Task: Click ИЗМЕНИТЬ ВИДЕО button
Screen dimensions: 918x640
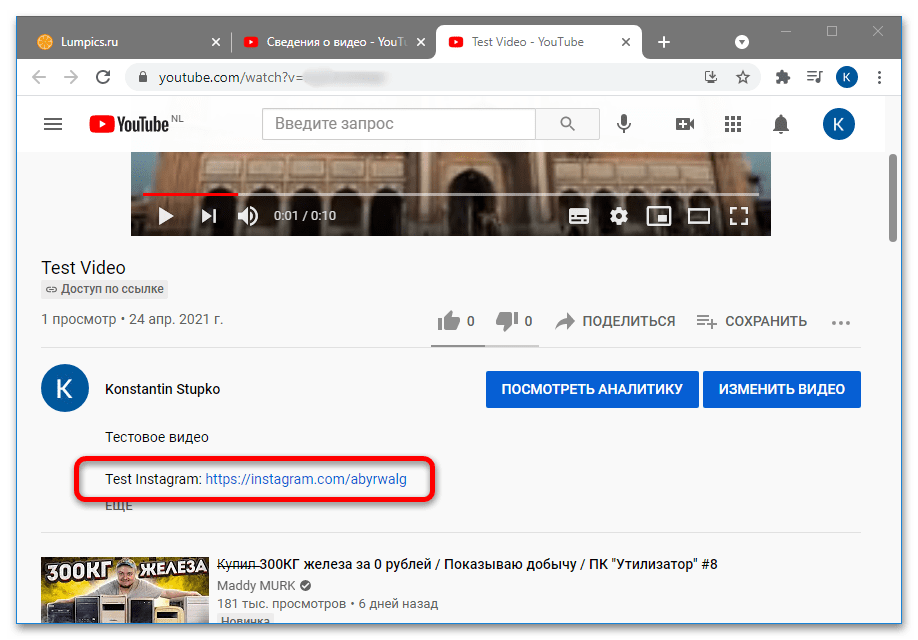Action: [x=782, y=389]
